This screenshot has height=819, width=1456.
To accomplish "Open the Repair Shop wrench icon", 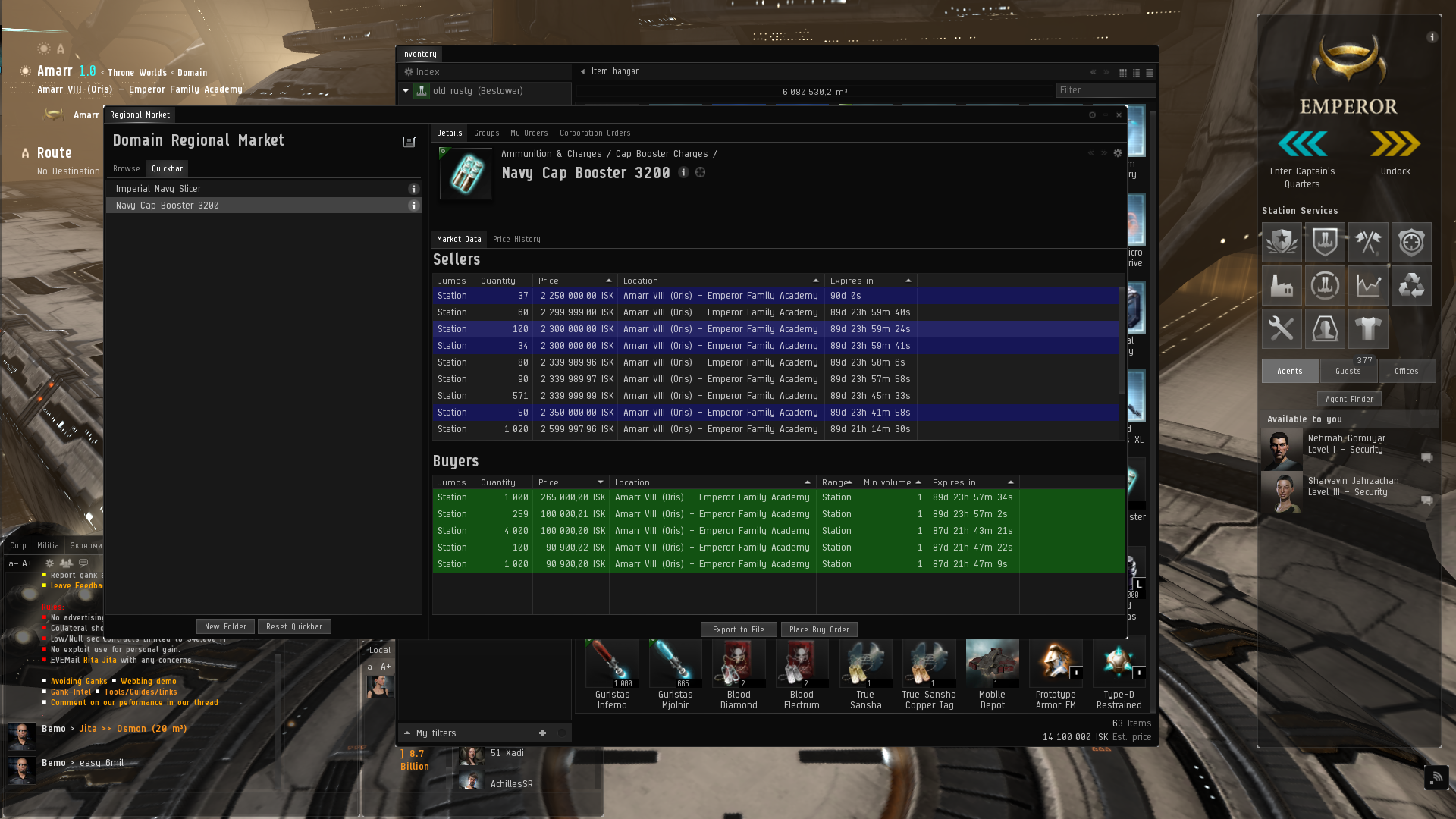I will click(1282, 328).
